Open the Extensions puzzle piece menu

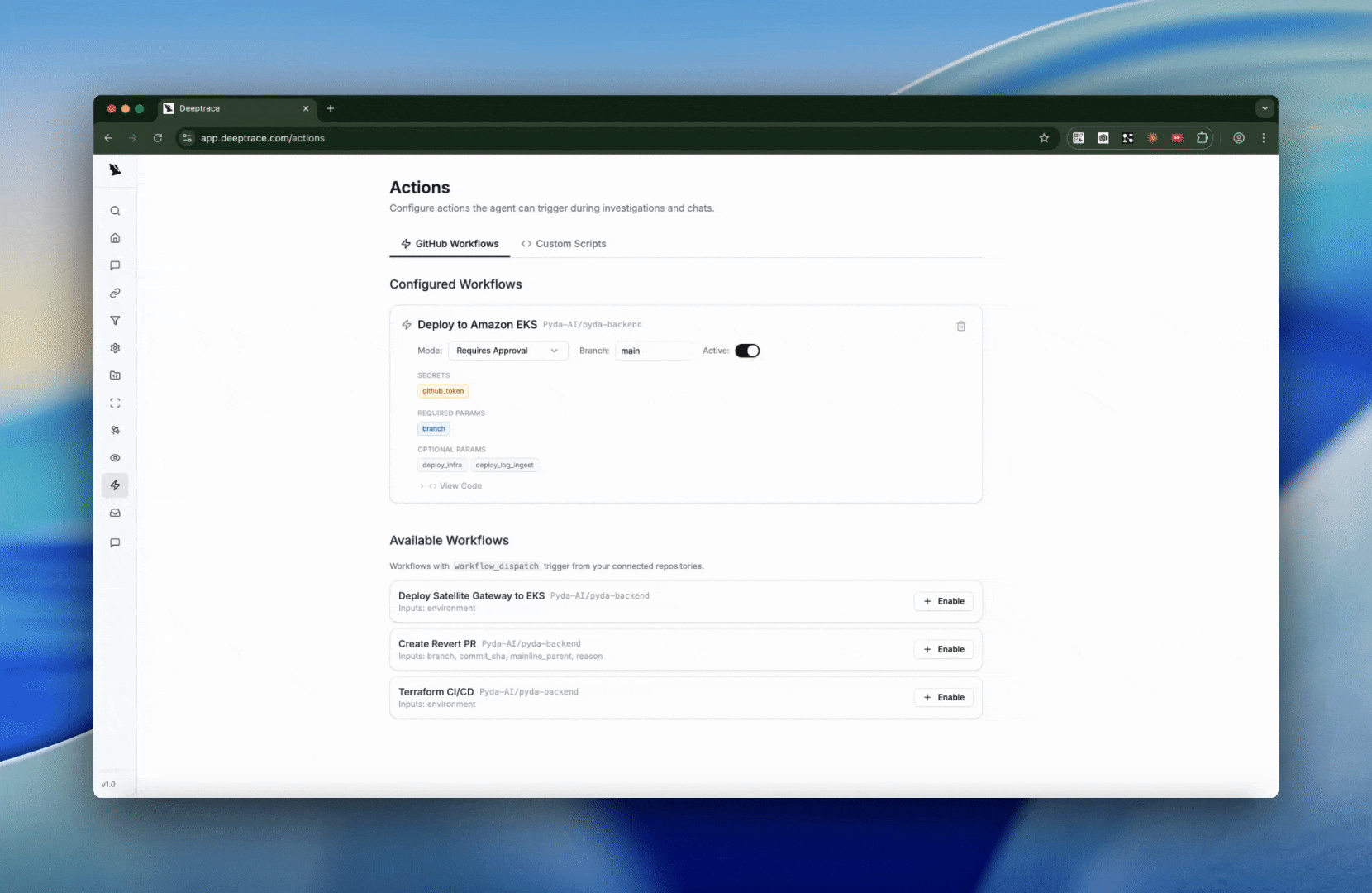coord(1203,138)
